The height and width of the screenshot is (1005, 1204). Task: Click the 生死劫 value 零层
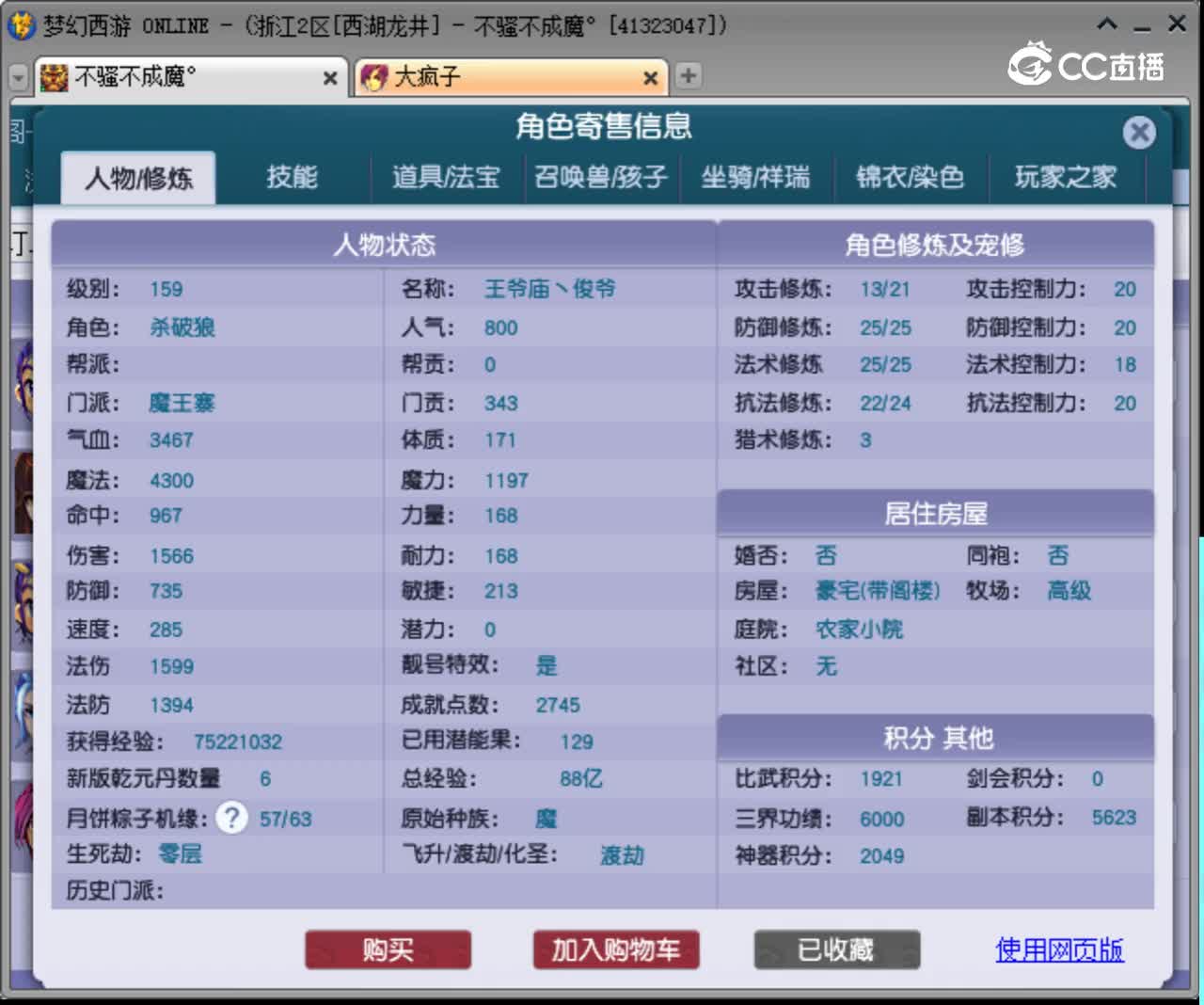(x=180, y=853)
